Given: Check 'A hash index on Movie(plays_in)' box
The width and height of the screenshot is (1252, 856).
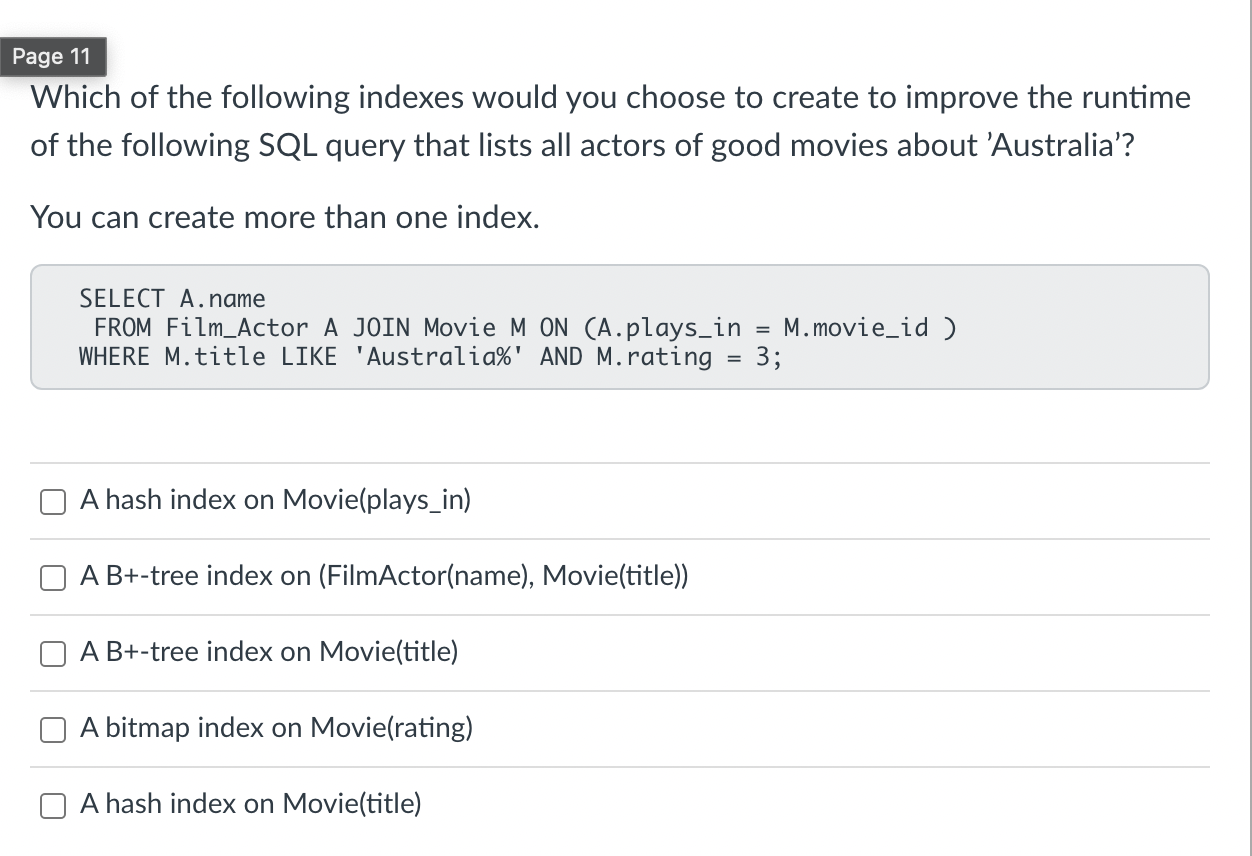Looking at the screenshot, I should click(54, 501).
